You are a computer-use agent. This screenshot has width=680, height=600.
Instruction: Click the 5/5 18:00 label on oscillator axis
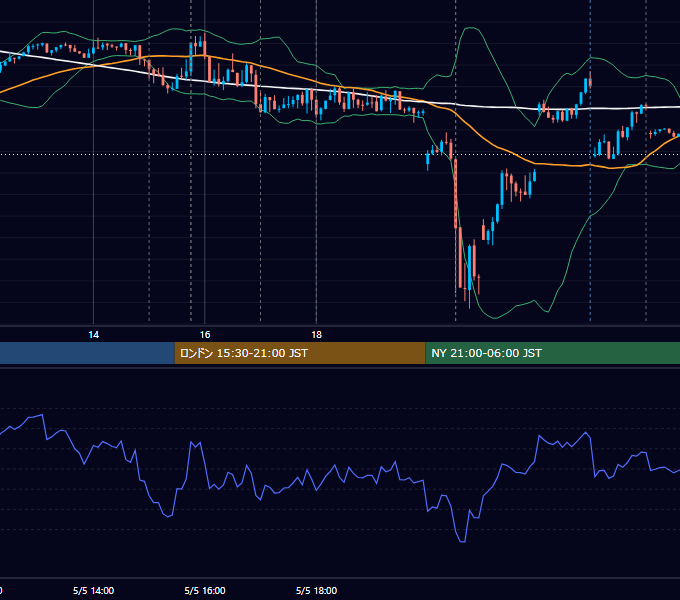pos(317,590)
